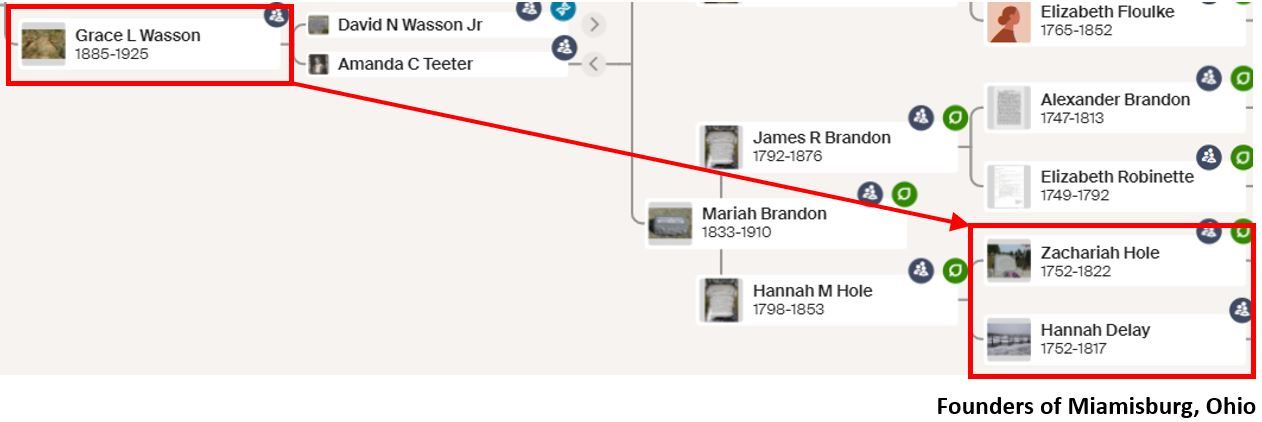Select the Elizabeth Robinette 1749-1792 card

1114,185
